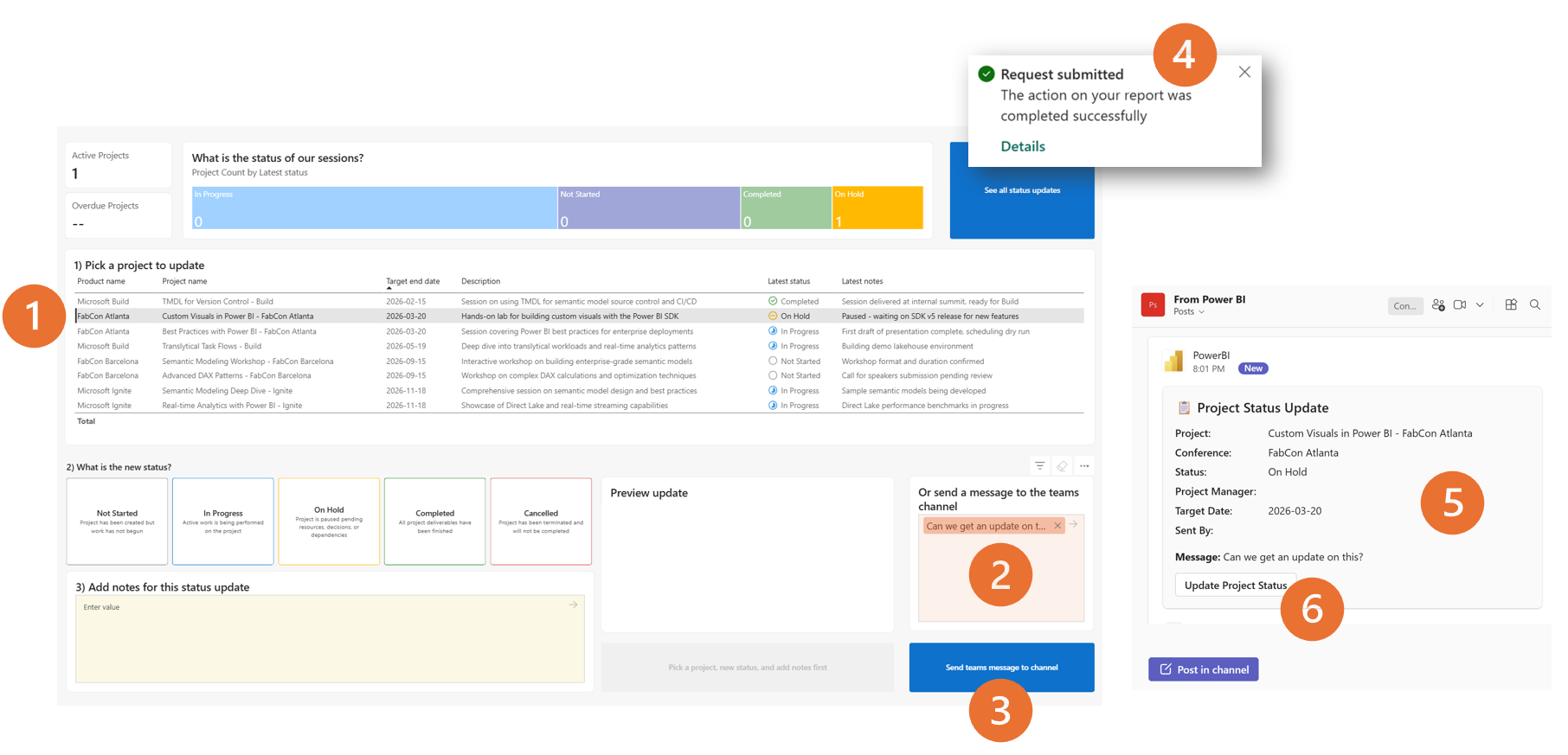Sort by the Target end date column header
Viewport: 1568px width, 755px height.
tap(413, 281)
